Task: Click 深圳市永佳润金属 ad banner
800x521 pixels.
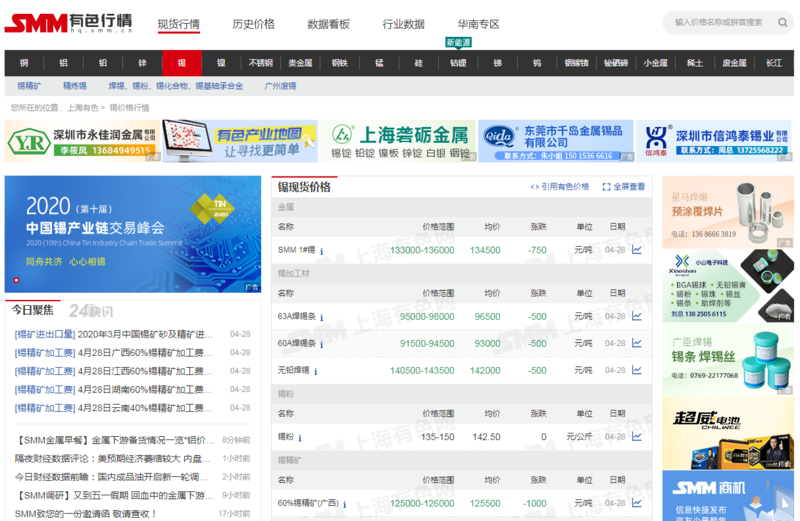Action: [83, 141]
